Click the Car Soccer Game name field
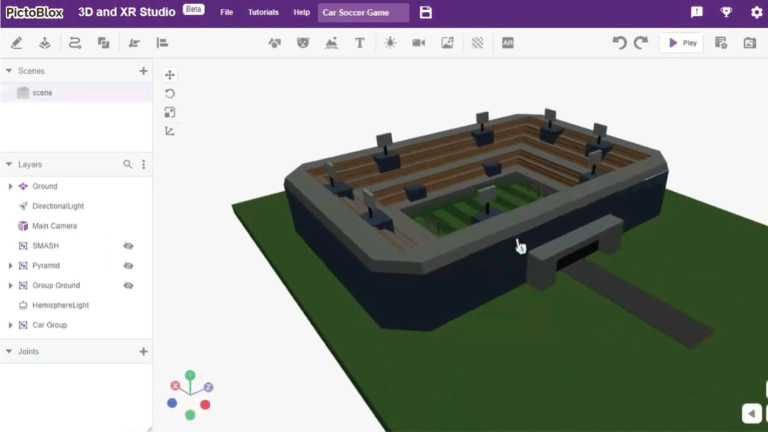The width and height of the screenshot is (768, 432). tap(363, 13)
